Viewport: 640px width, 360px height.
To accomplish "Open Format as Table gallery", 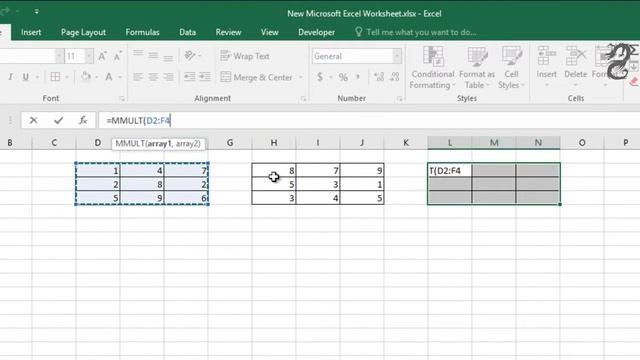I will click(476, 67).
